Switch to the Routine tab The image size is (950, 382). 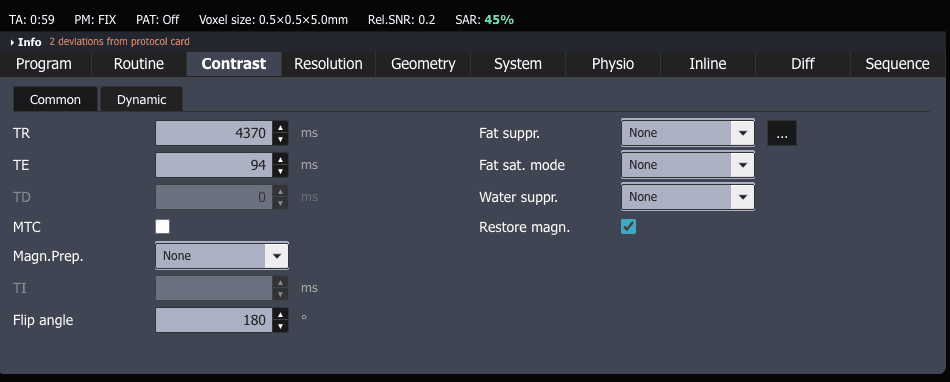(139, 64)
